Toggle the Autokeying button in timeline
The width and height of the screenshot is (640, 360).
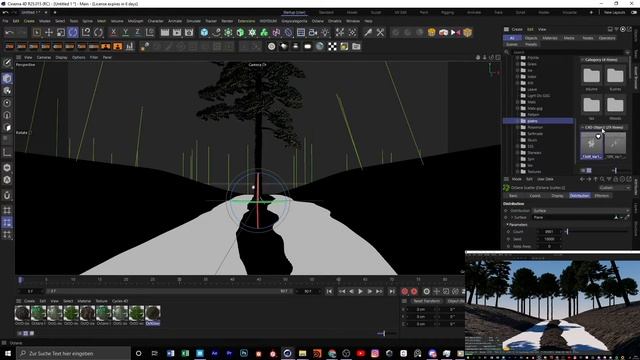414,291
